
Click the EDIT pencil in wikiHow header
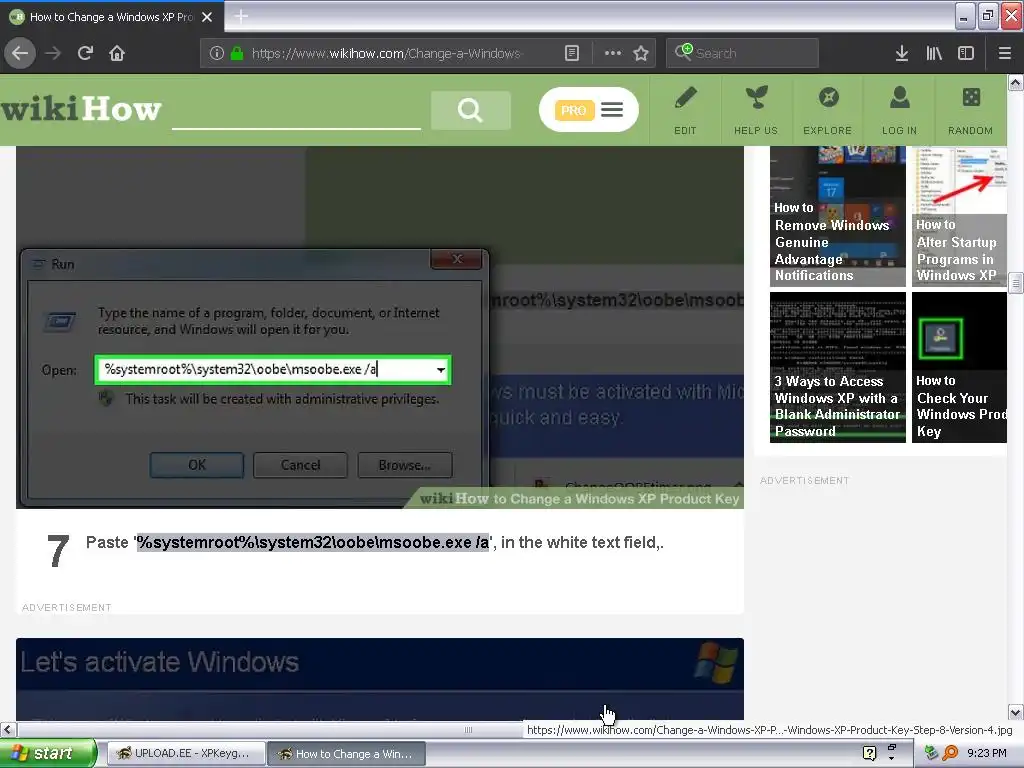point(685,110)
